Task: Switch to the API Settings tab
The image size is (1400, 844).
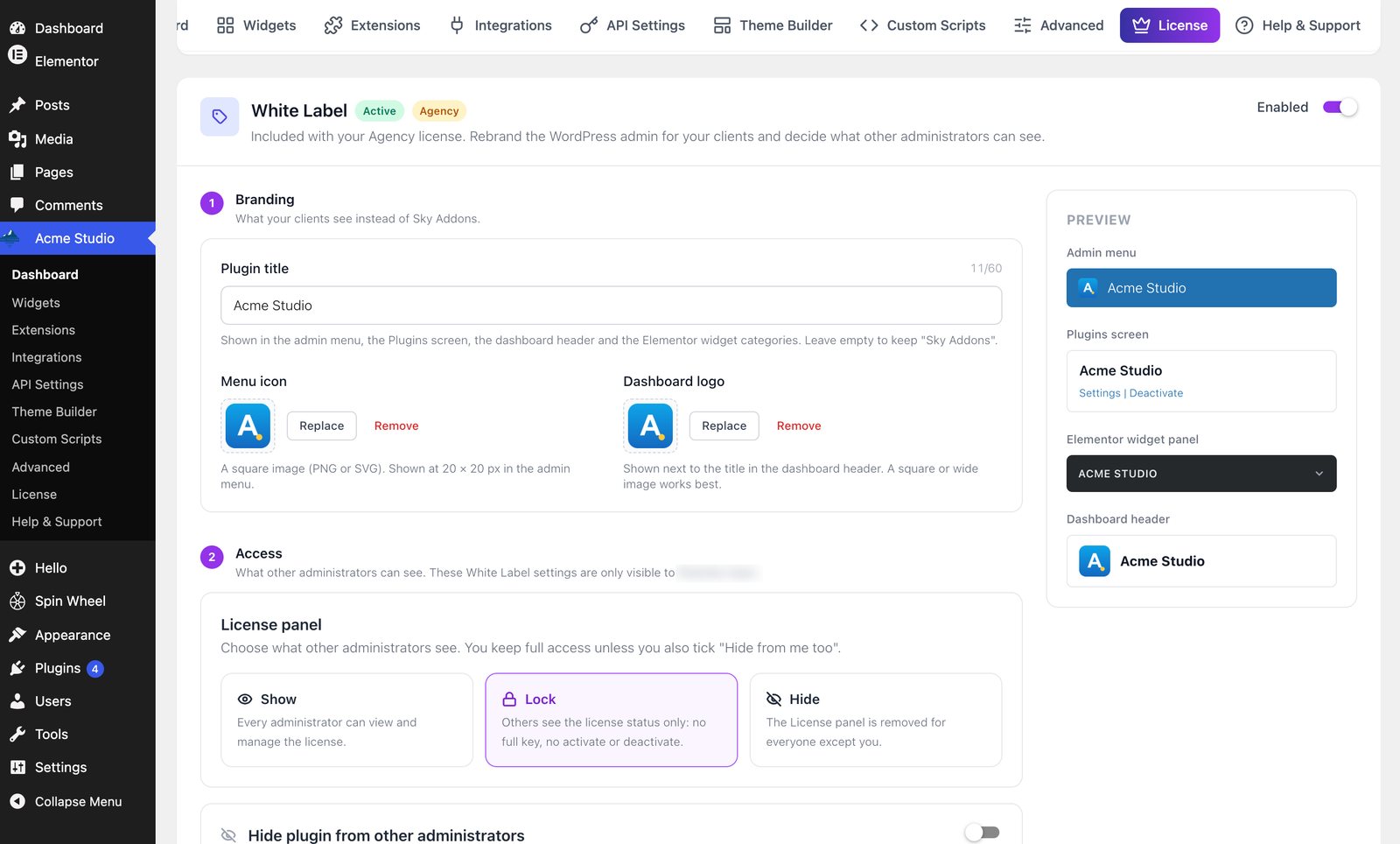Action: [633, 25]
